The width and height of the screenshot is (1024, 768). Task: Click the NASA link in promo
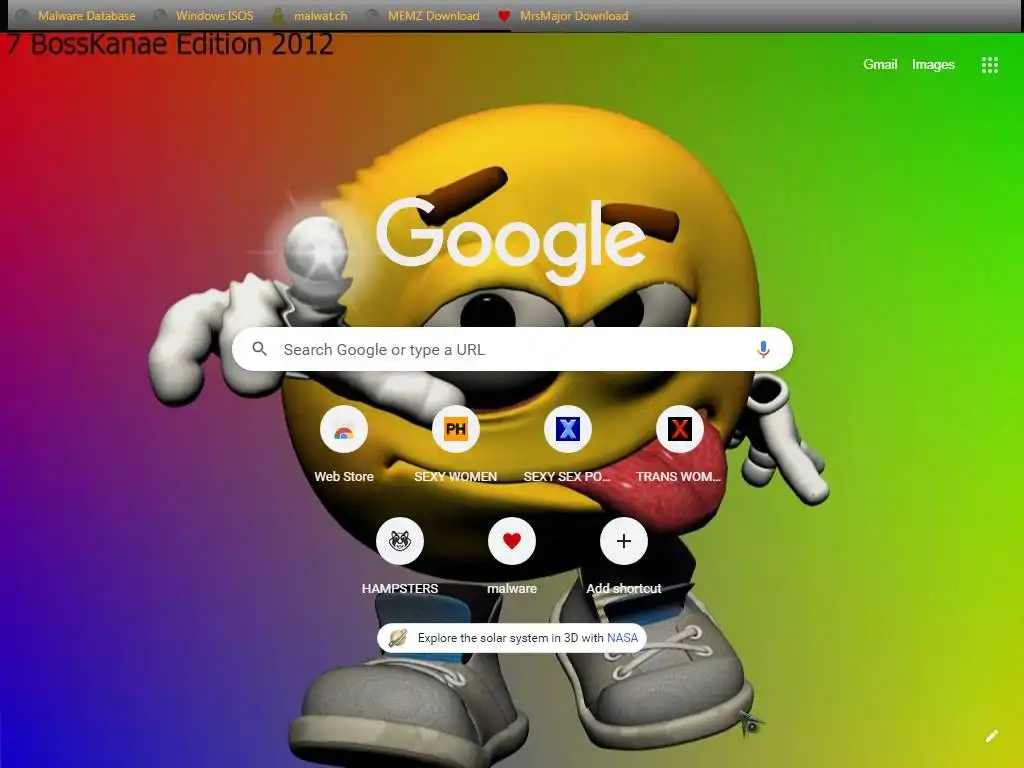[x=622, y=637]
